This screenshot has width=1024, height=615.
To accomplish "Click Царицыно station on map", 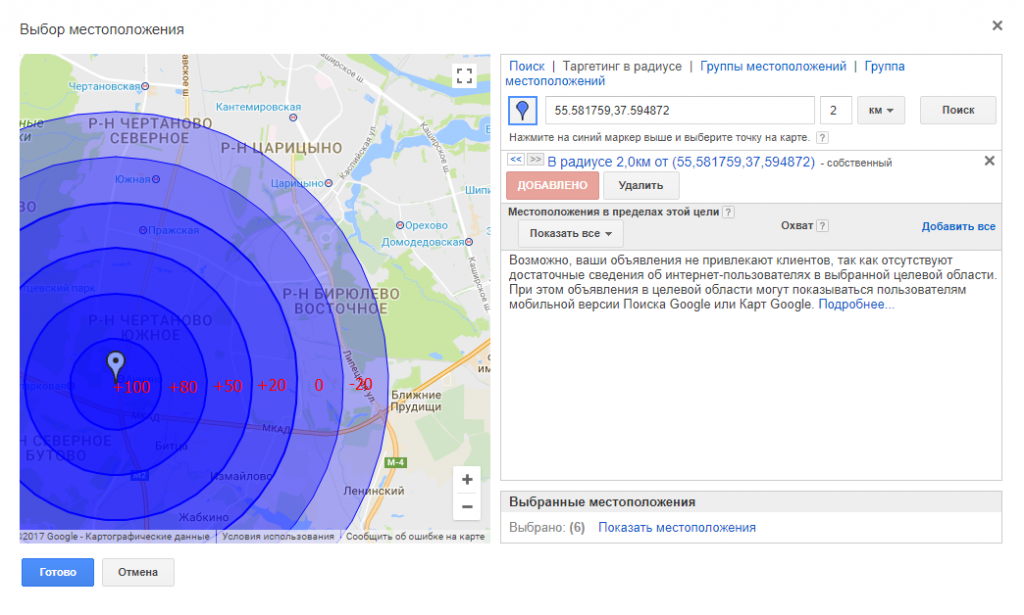I will (302, 183).
